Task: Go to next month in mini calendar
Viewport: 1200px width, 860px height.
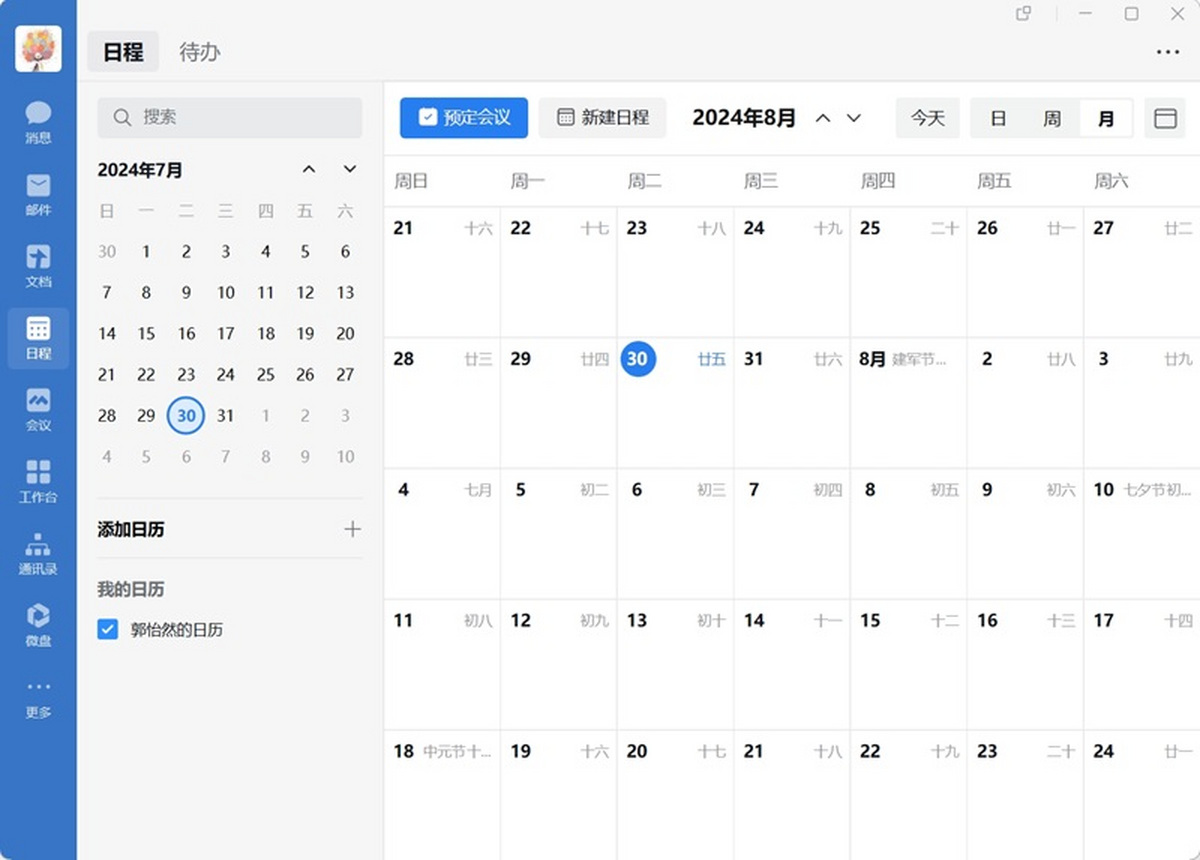Action: coord(349,169)
